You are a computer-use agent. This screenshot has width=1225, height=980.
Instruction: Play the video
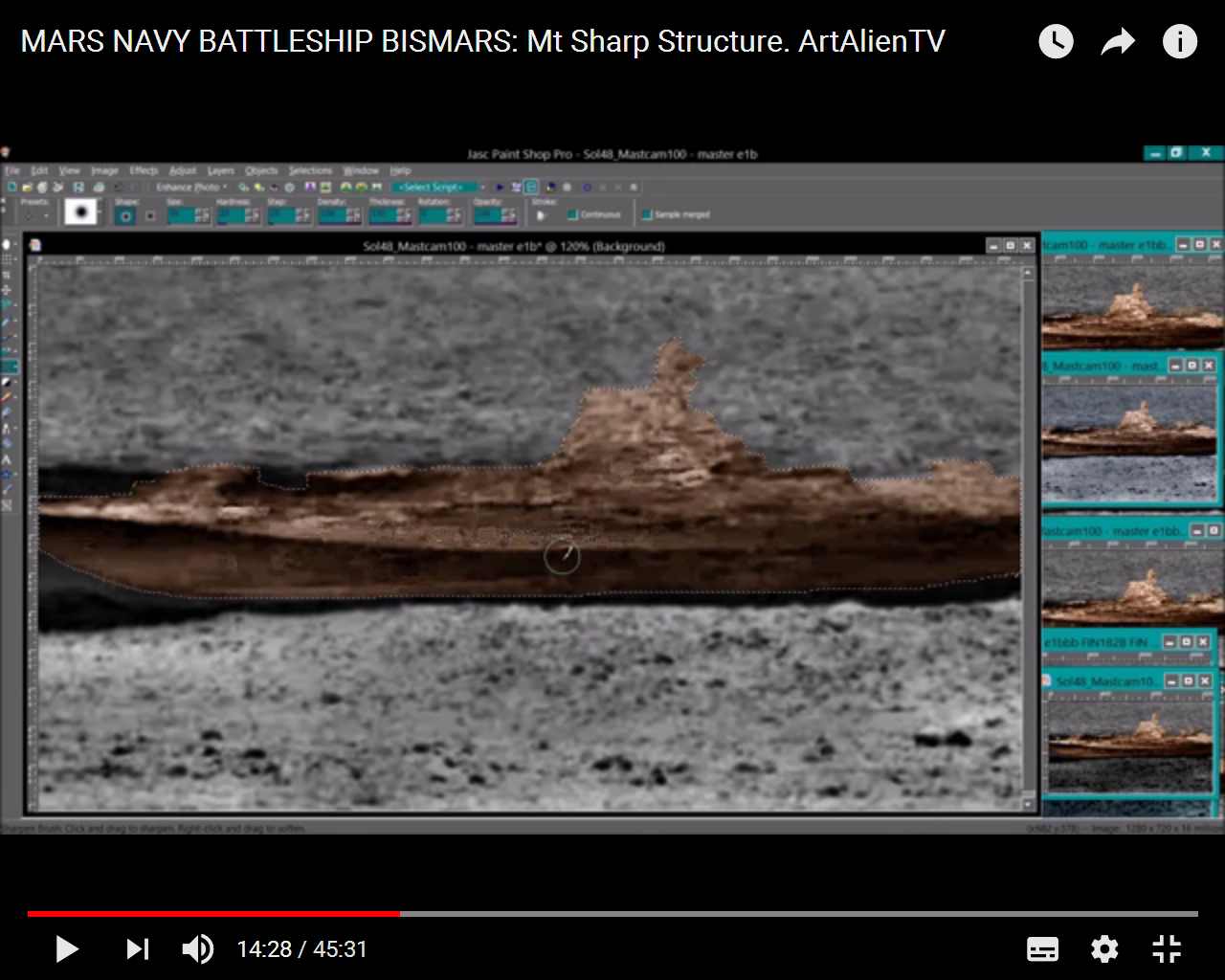[67, 948]
